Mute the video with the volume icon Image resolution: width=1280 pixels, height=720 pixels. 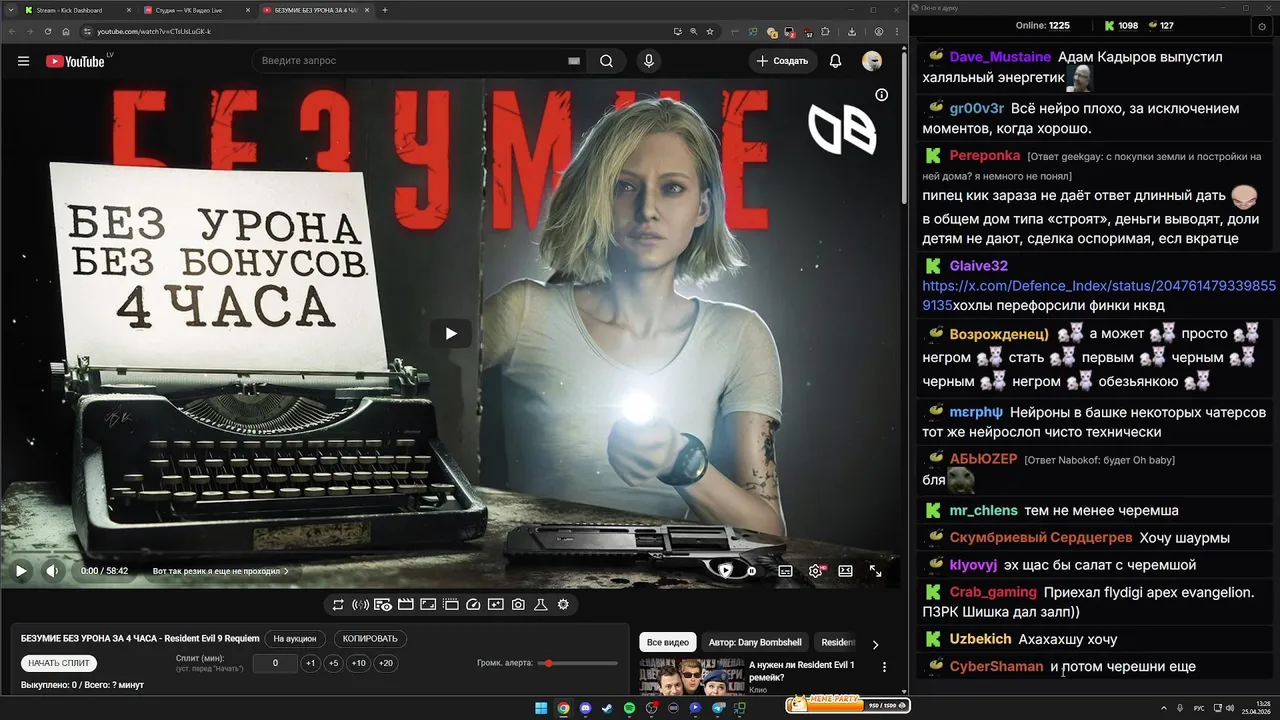[53, 571]
